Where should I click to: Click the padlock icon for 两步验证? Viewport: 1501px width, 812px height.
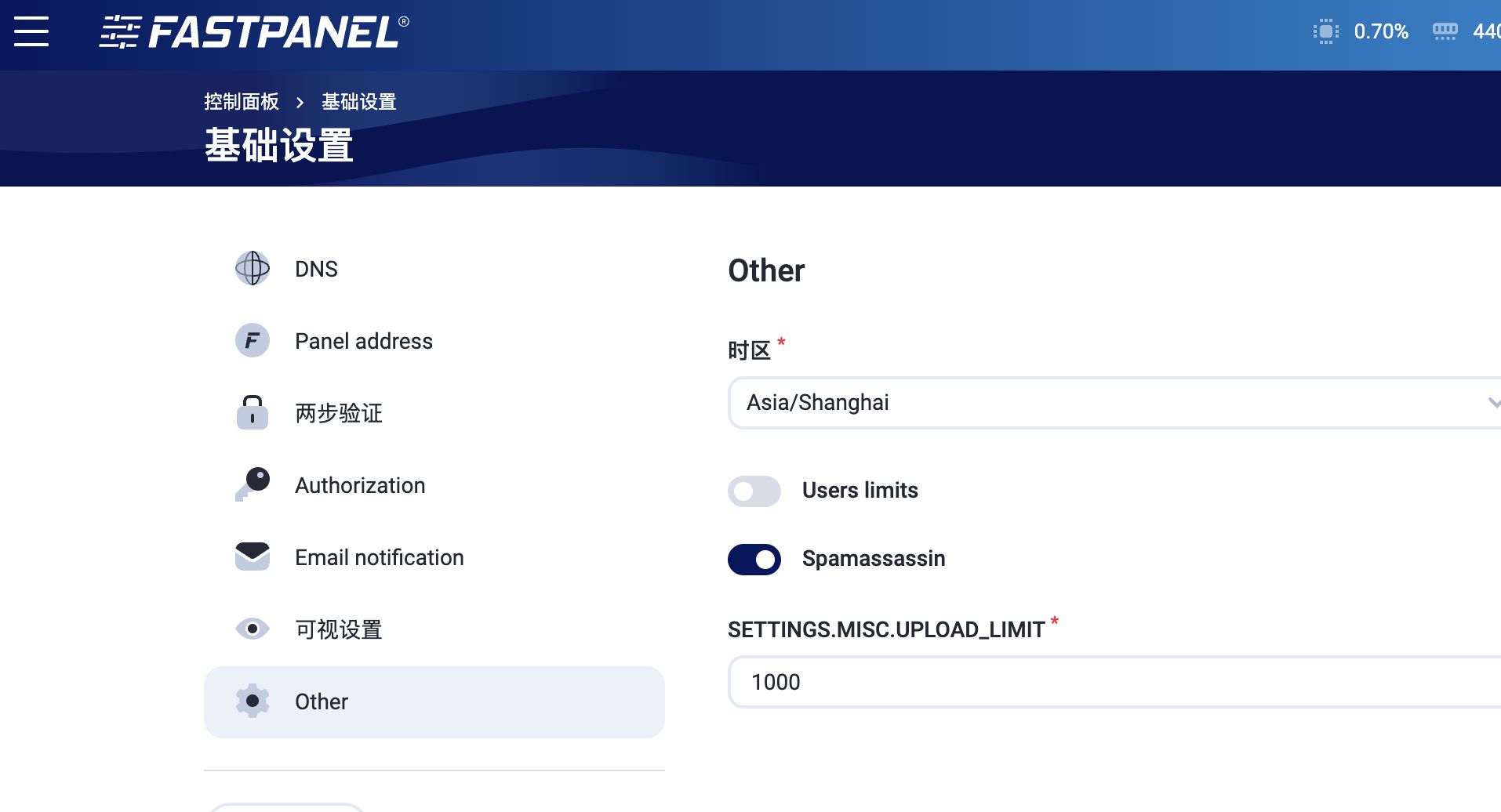253,412
